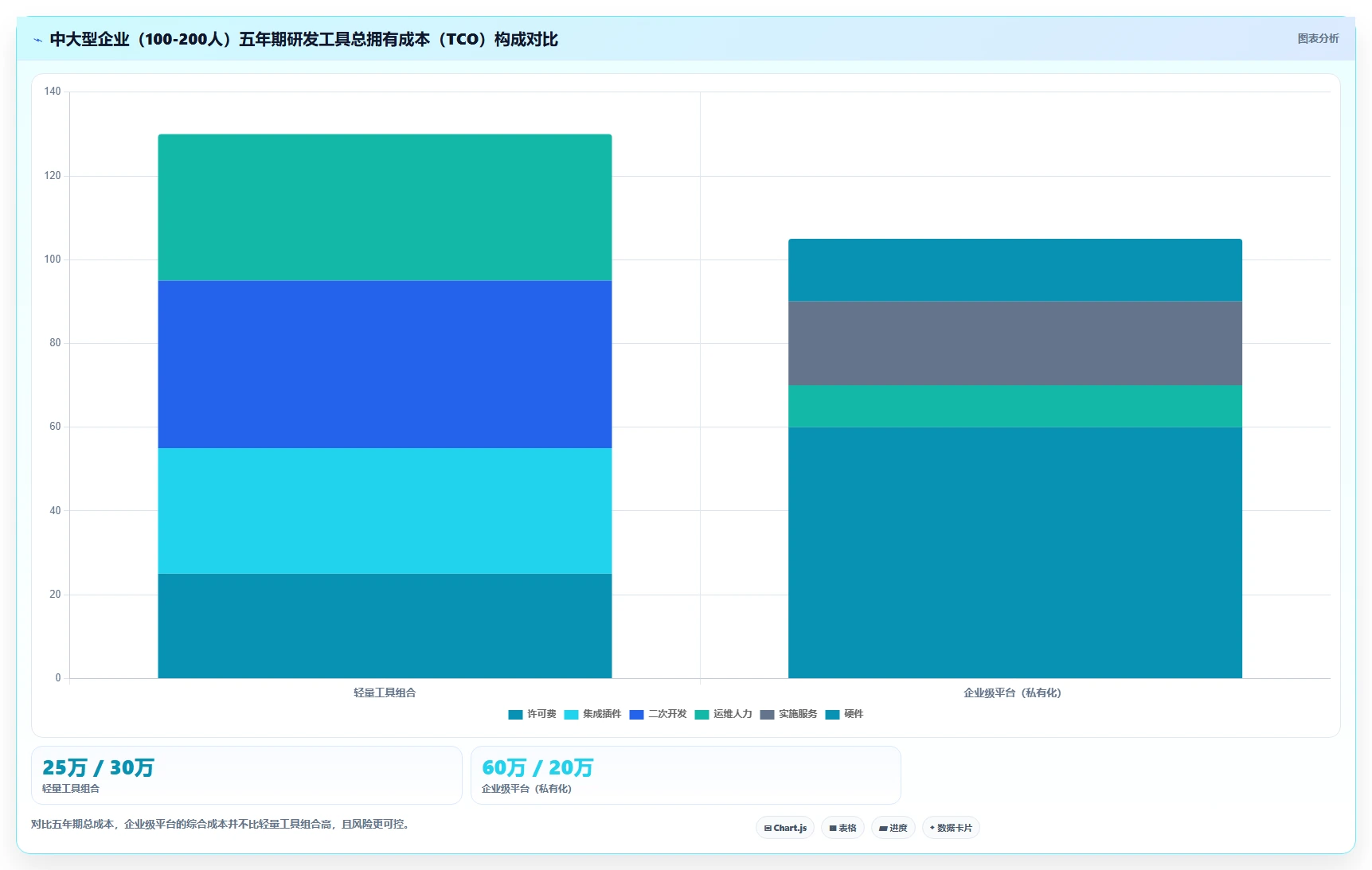Open the 表格 chip

[842, 828]
